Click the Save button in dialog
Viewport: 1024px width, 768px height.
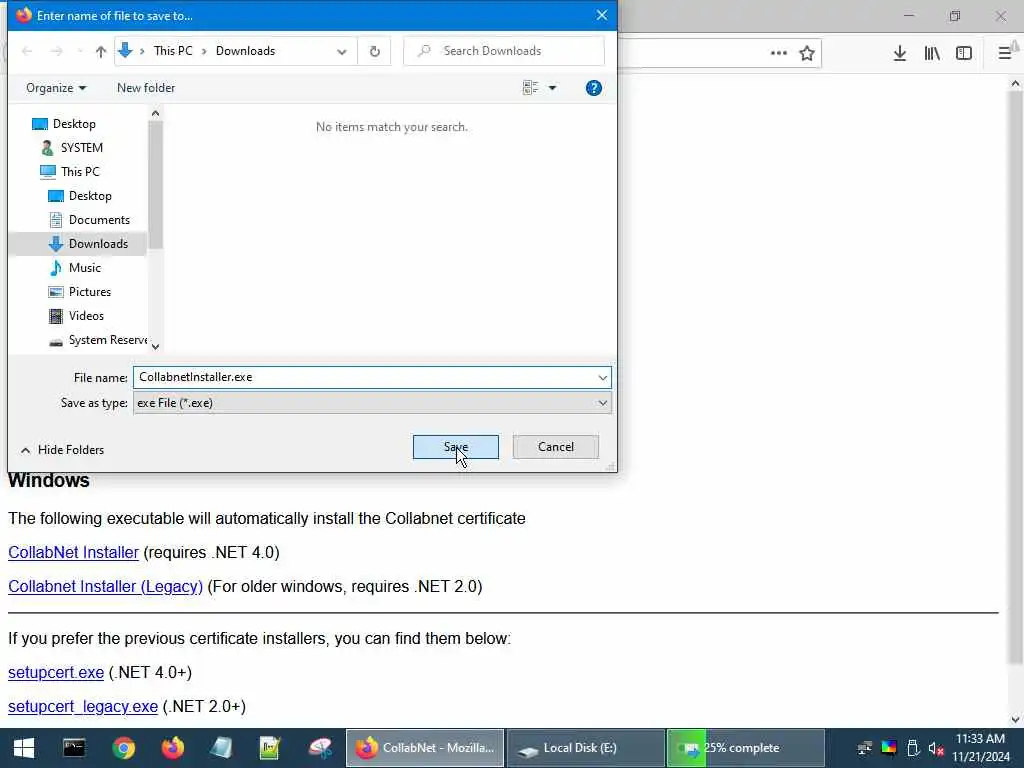[455, 447]
